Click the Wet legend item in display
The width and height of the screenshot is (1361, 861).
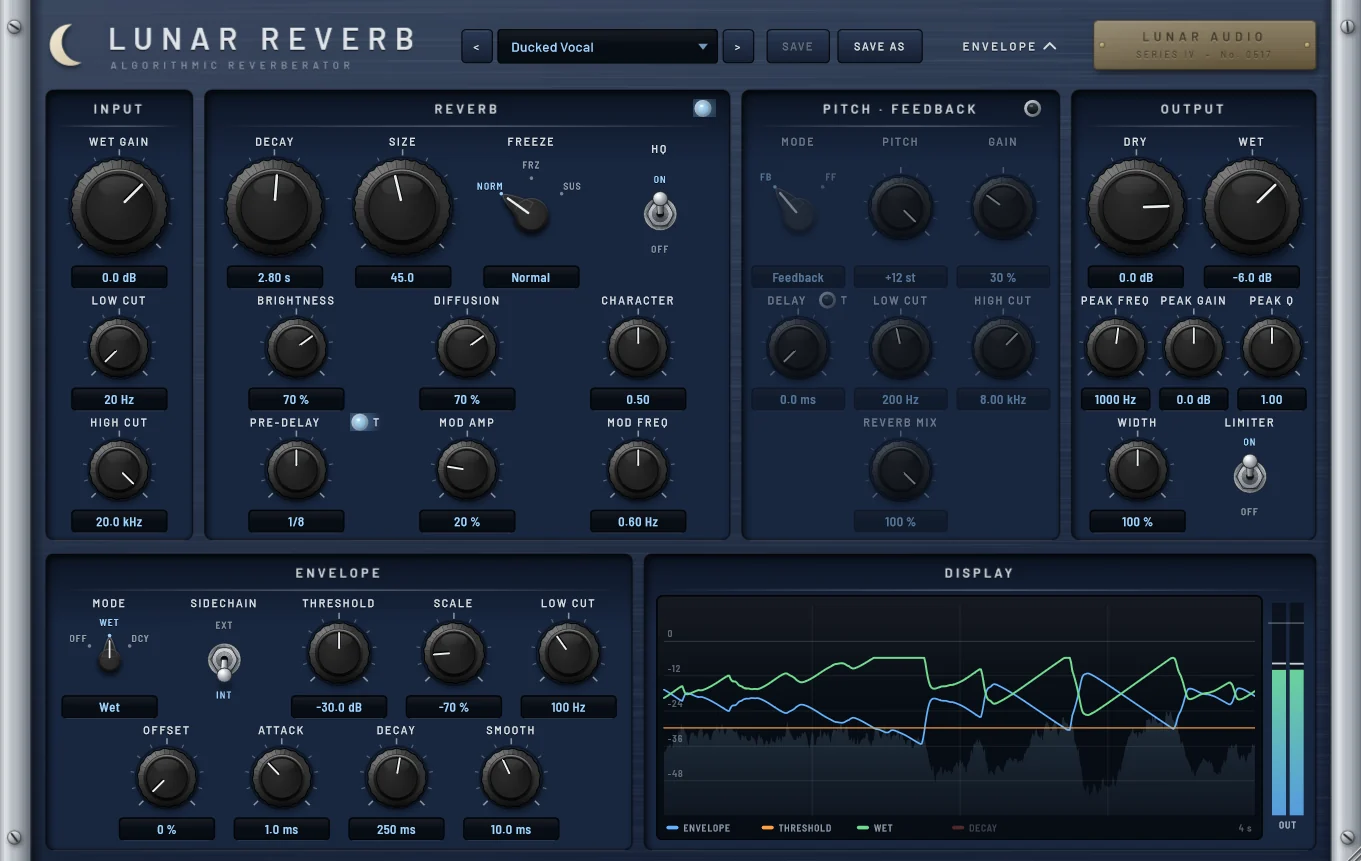click(x=875, y=828)
